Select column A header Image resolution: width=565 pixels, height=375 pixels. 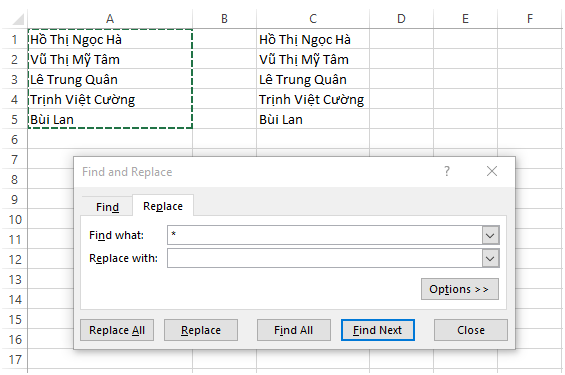110,19
